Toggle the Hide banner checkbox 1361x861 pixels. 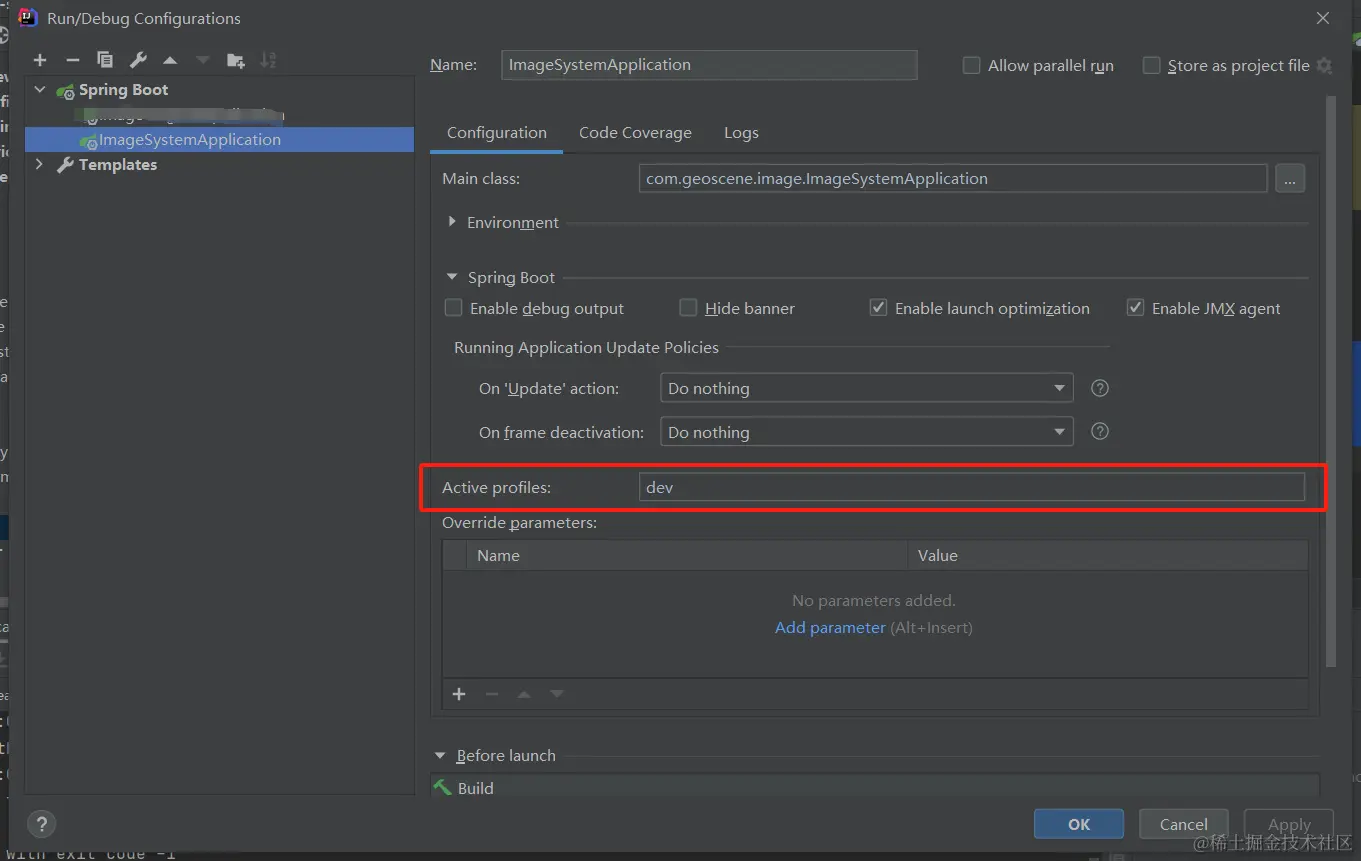point(688,308)
